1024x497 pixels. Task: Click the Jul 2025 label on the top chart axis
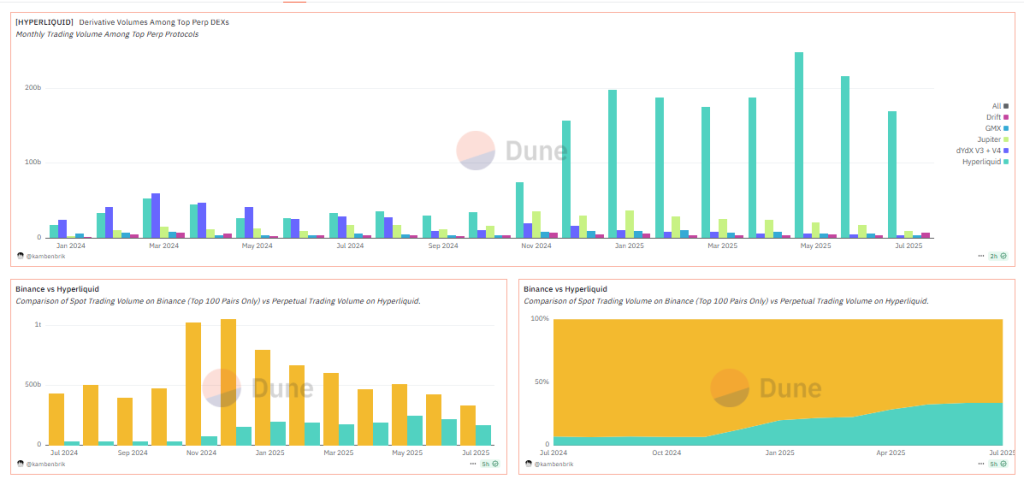908,246
